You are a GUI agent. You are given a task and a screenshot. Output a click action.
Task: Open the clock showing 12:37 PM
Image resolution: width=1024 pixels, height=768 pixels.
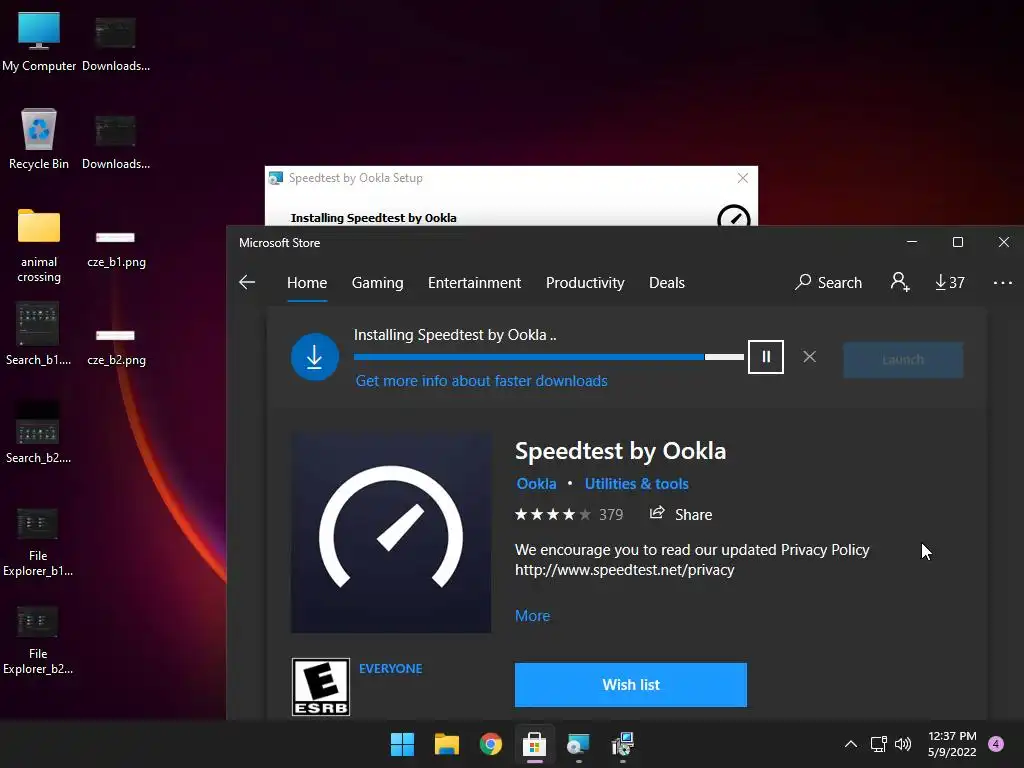(952, 744)
